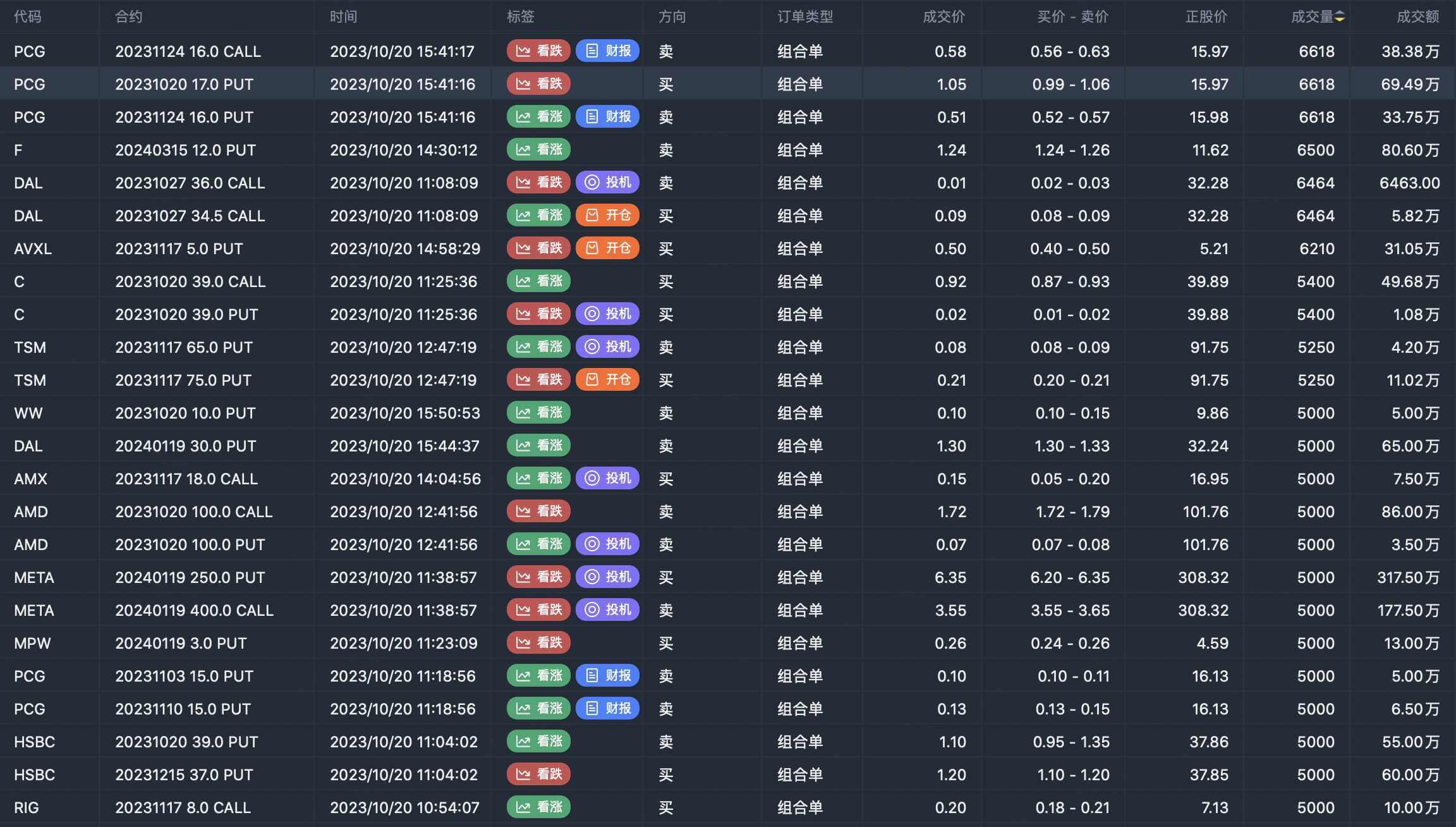Click timestamp 2023/10/20 10:54:07 in RIG row
1456x827 pixels.
point(404,807)
